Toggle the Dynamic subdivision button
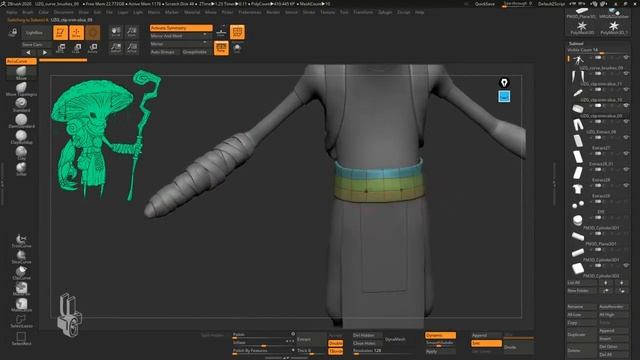640x360 pixels. pyautogui.click(x=440, y=335)
